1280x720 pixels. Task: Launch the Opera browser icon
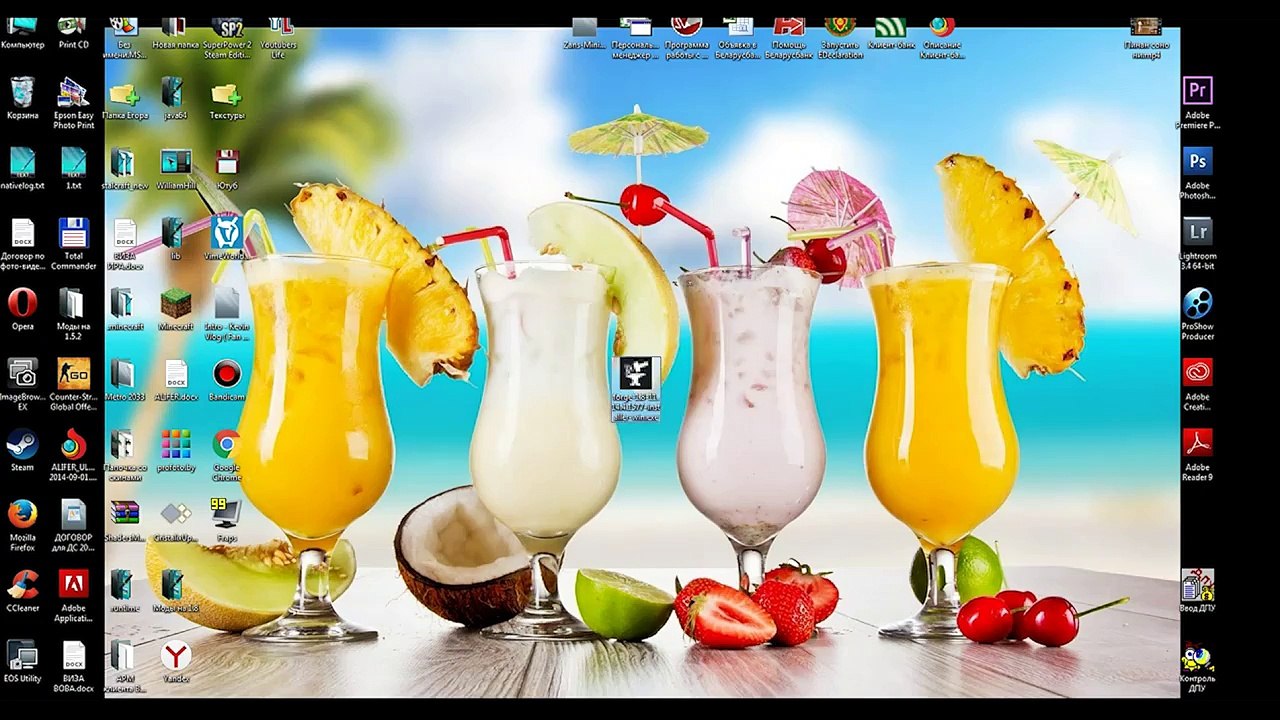(22, 309)
